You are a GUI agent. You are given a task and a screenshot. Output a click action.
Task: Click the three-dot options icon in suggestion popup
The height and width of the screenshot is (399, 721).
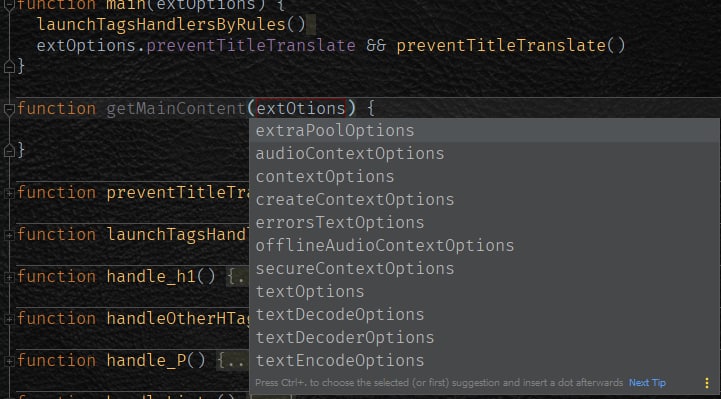click(x=707, y=383)
